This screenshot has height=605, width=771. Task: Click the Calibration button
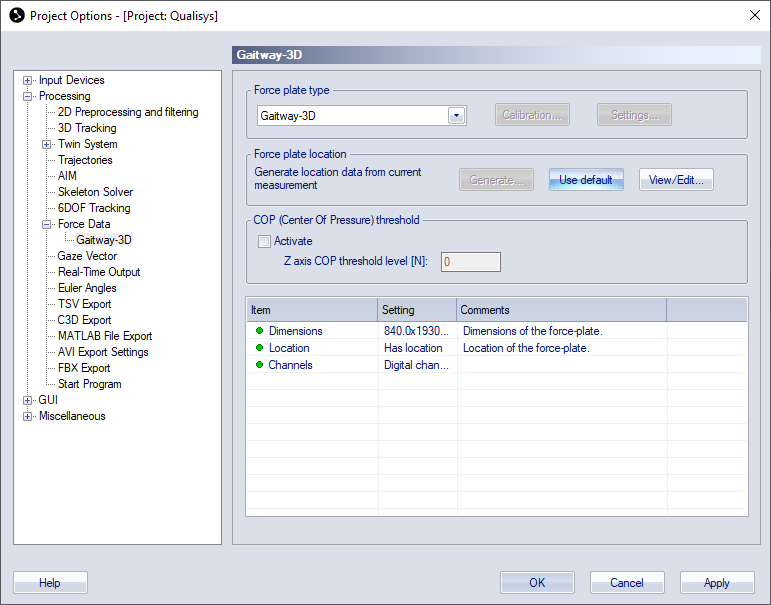[x=532, y=115]
